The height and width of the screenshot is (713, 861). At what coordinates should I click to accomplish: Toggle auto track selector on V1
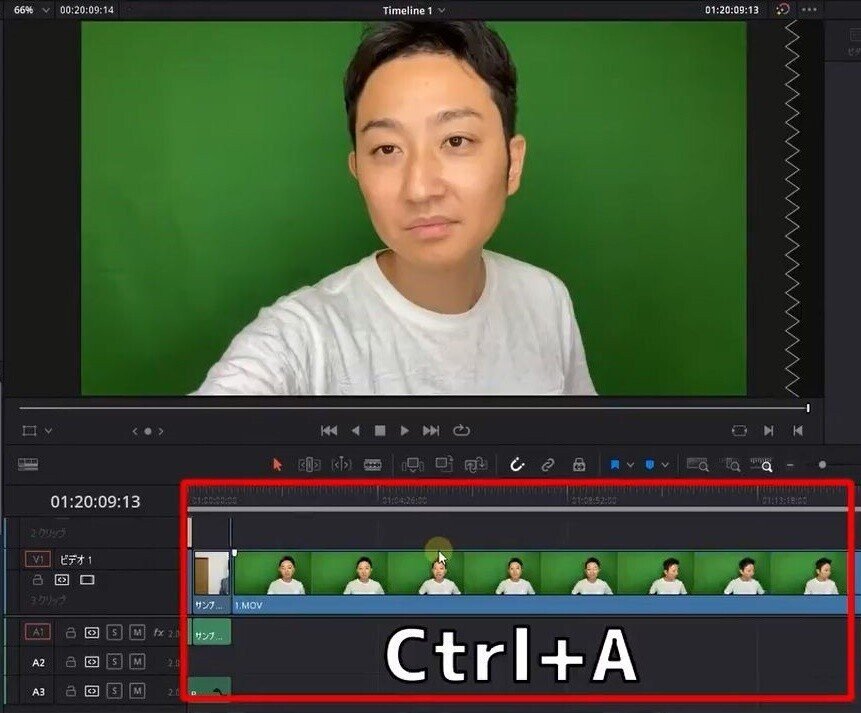[62, 580]
